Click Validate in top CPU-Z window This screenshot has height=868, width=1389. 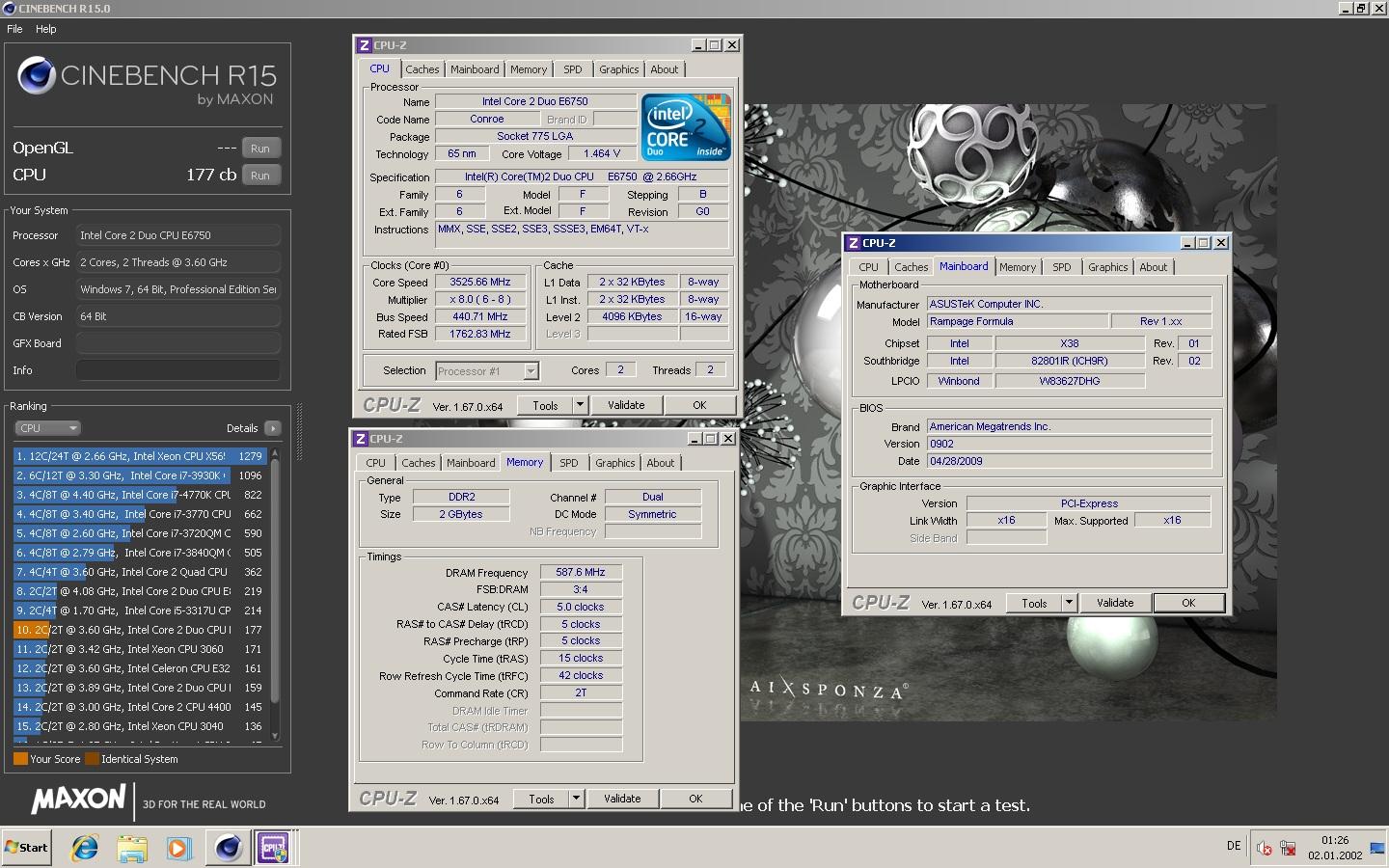[626, 406]
